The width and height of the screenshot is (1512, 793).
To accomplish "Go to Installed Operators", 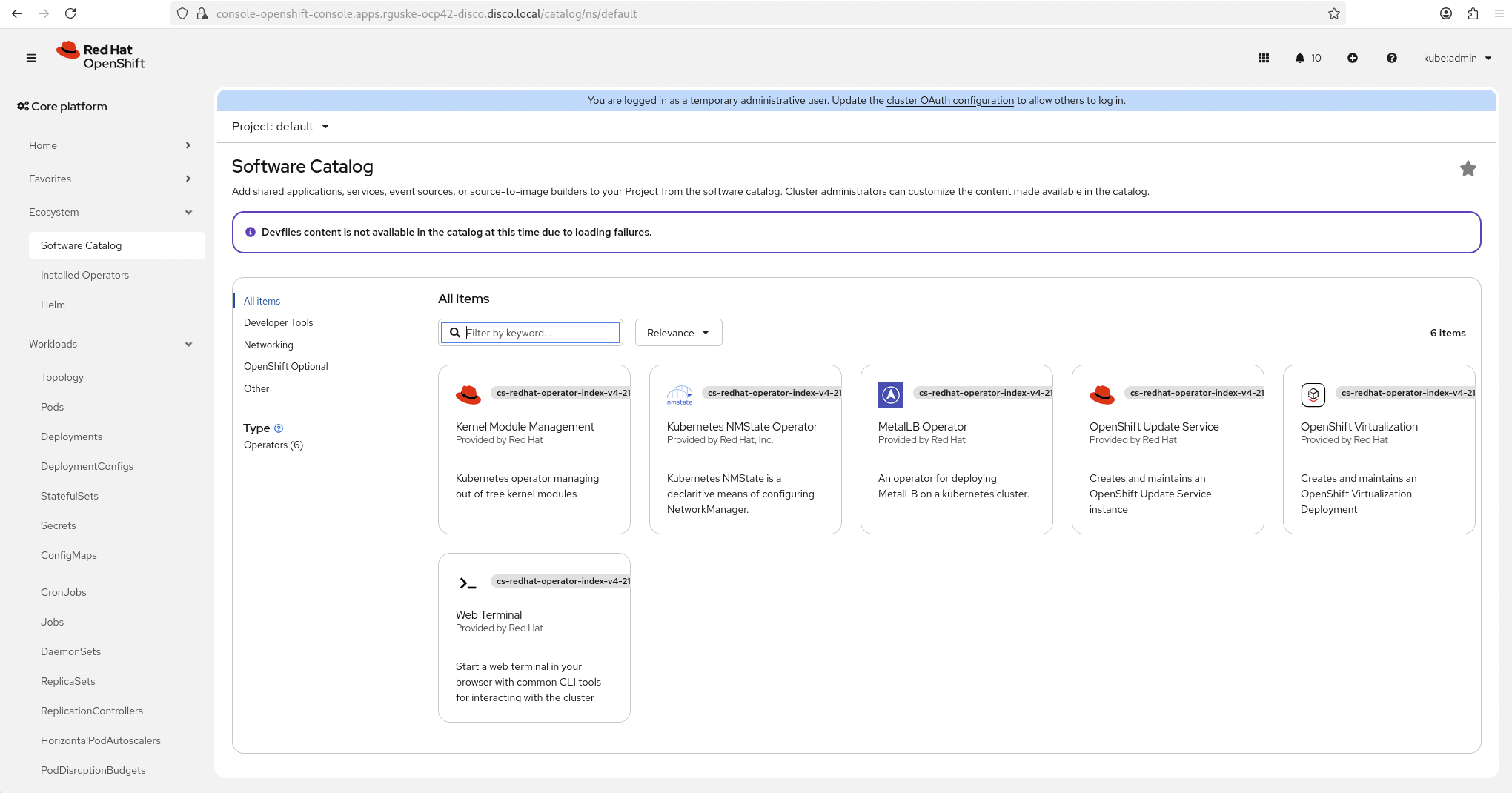I will [84, 275].
